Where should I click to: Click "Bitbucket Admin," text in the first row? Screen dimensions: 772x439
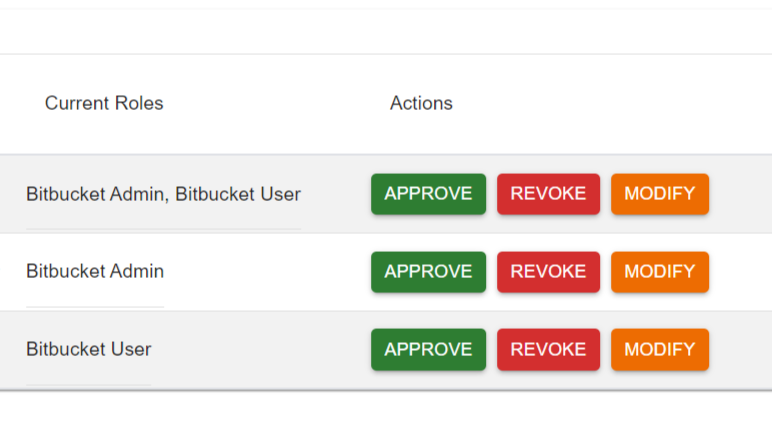[x=97, y=194]
